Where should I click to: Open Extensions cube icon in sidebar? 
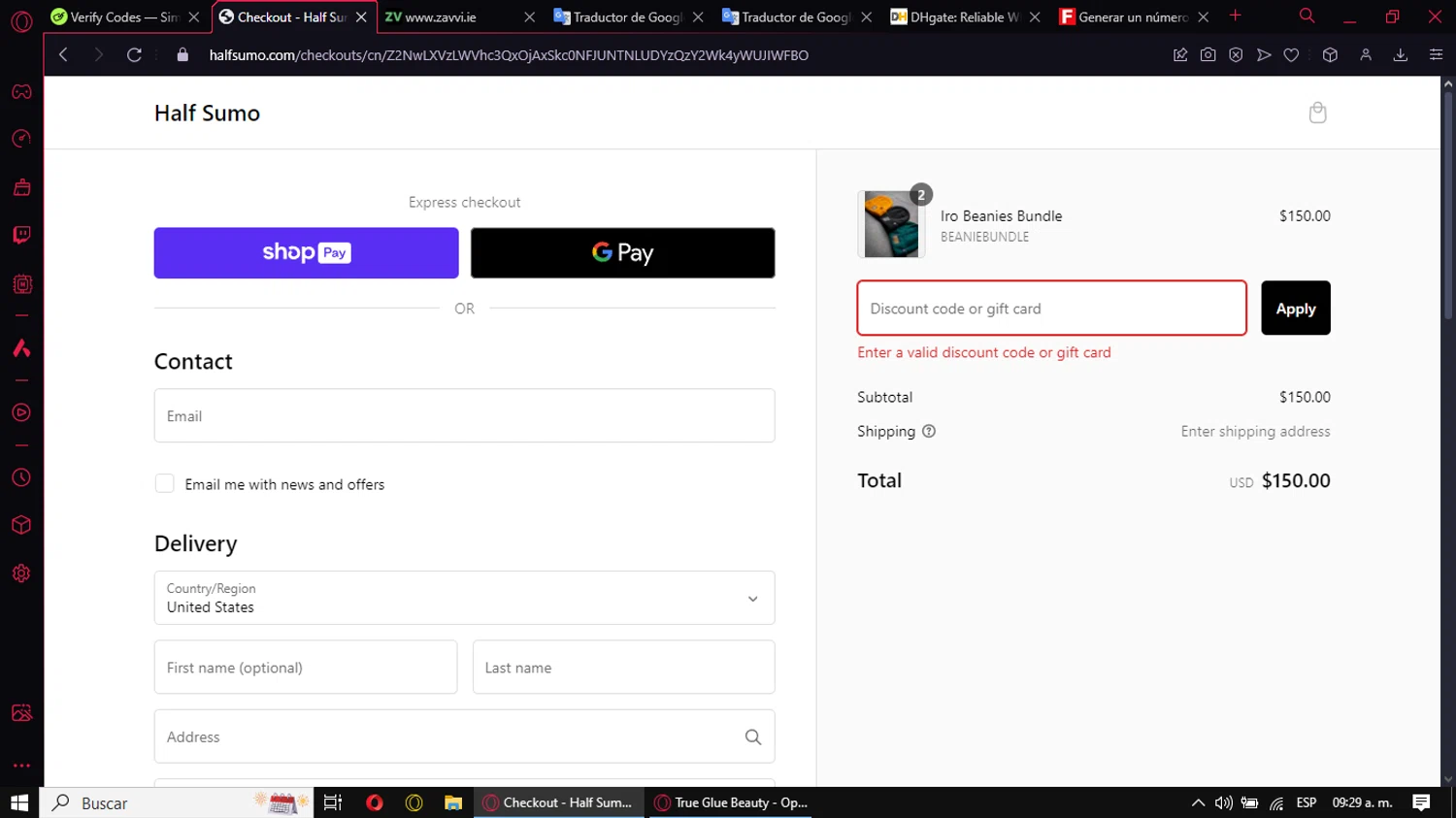21,525
